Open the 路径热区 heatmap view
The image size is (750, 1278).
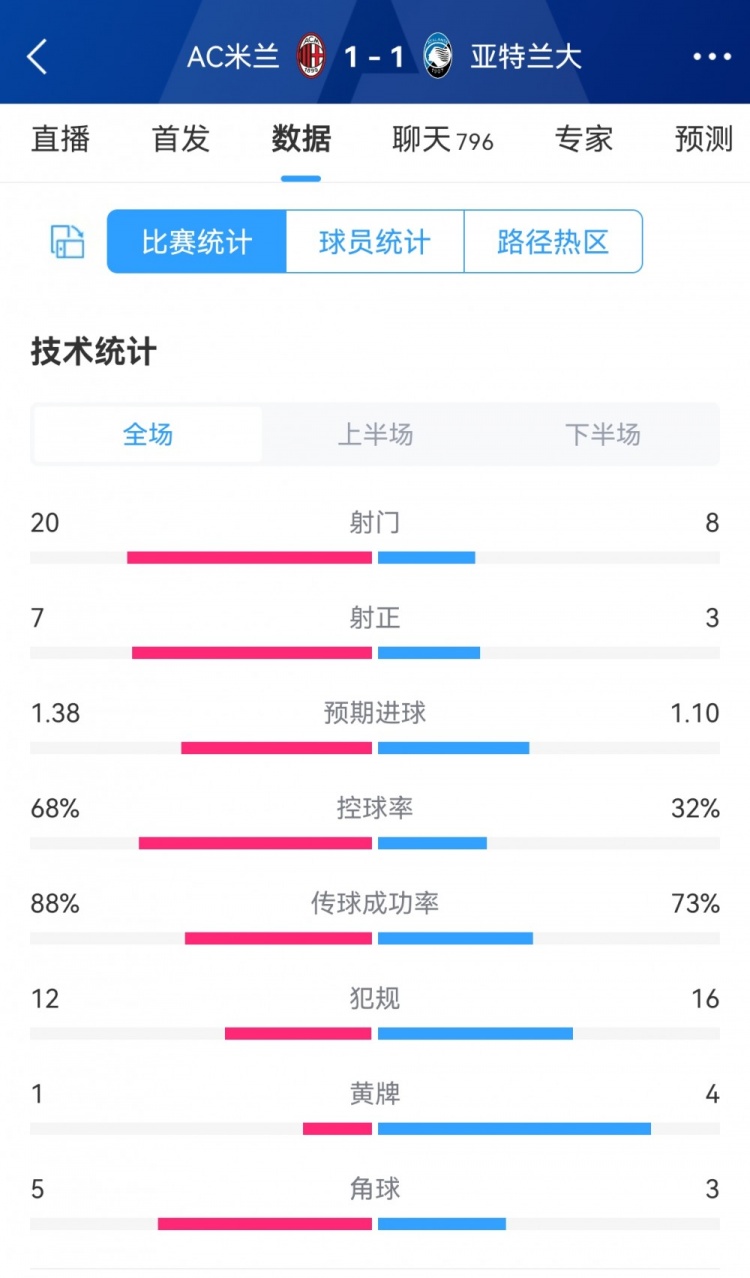[552, 242]
